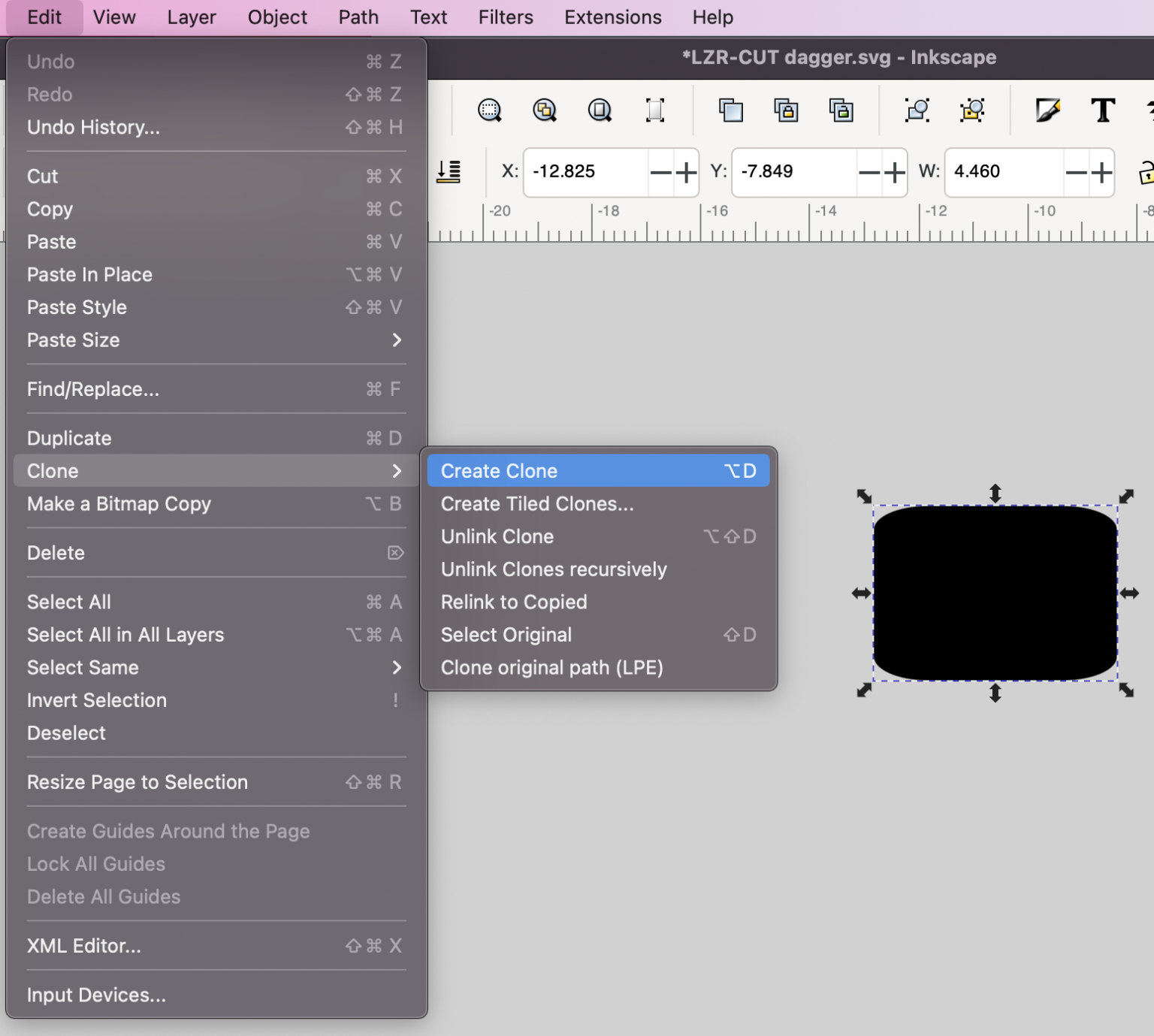This screenshot has height=1036, width=1154.
Task: Click the unlink clone toolbar icon
Action: [841, 110]
